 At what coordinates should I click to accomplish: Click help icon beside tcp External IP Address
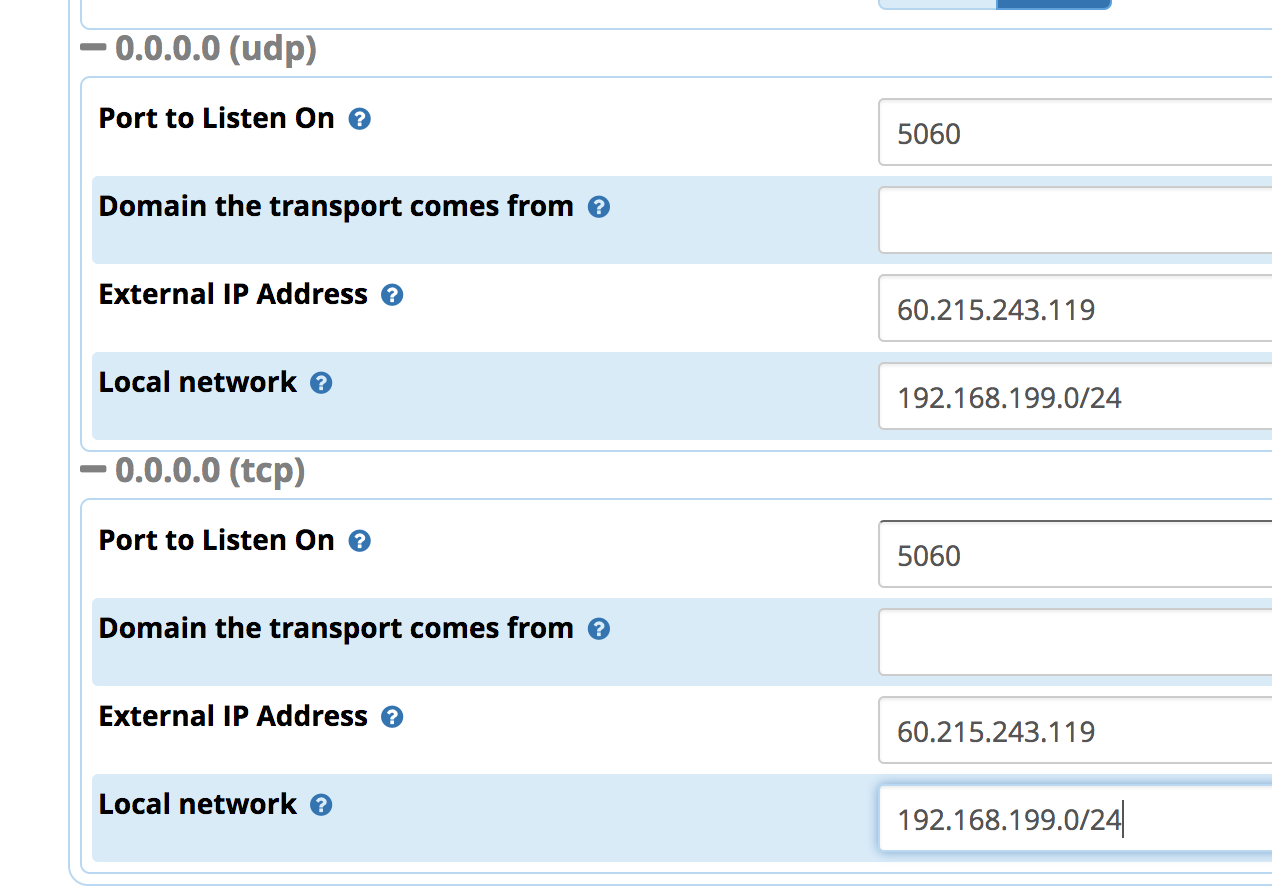point(393,717)
